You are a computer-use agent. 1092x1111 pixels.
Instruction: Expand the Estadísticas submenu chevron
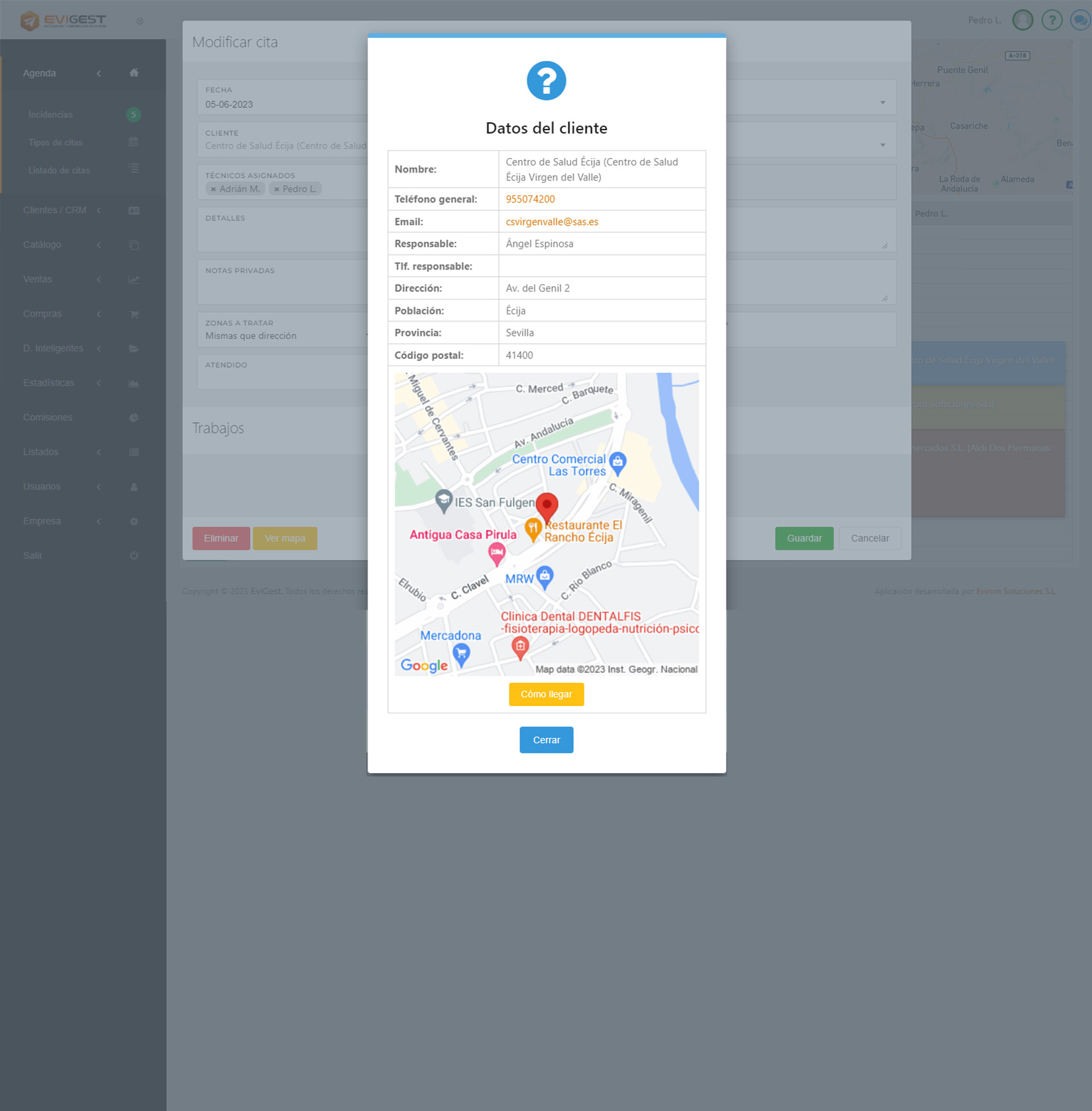point(99,383)
